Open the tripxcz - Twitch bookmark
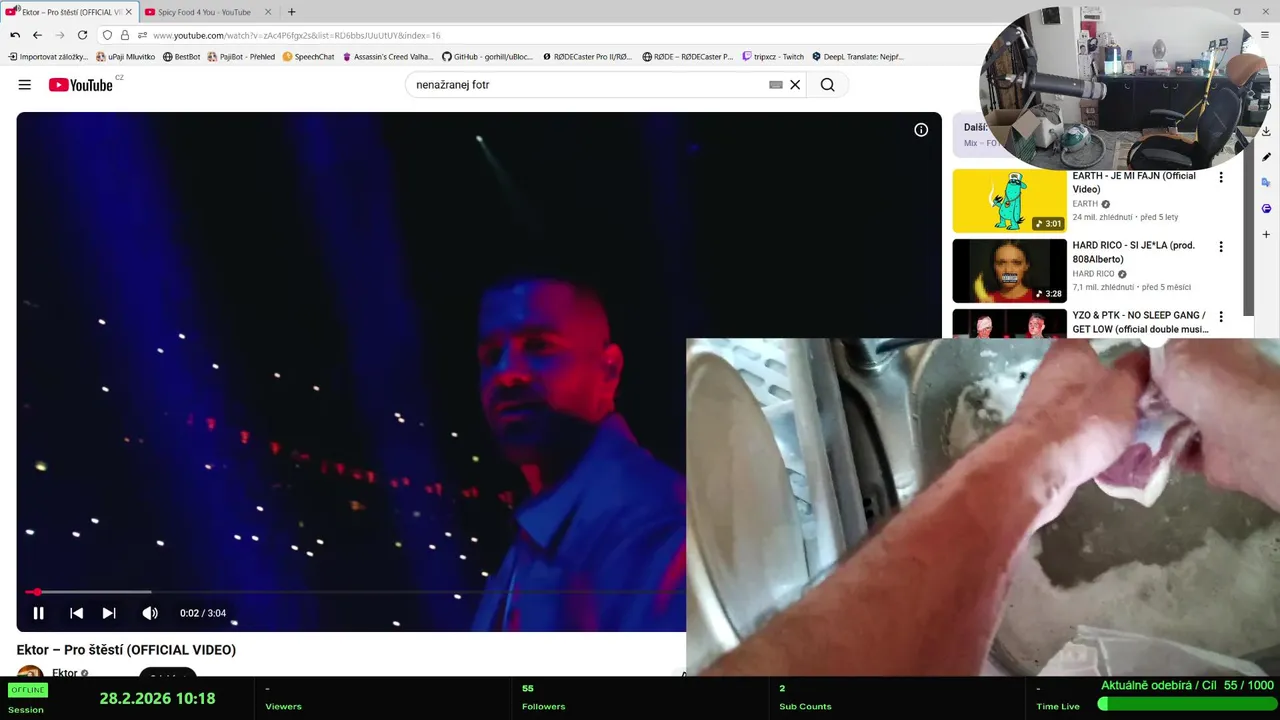 (x=773, y=57)
